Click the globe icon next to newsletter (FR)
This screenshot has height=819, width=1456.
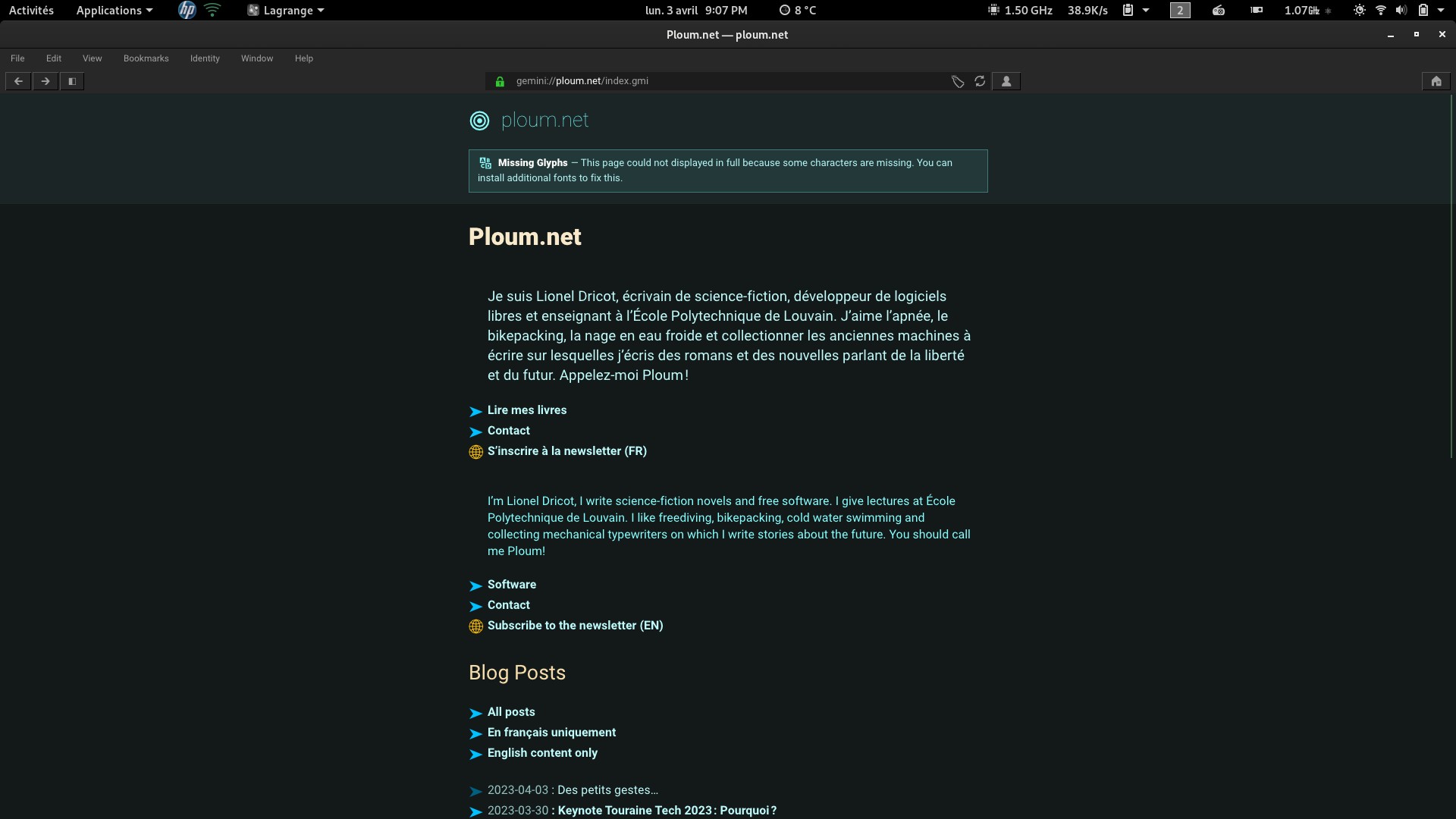pyautogui.click(x=475, y=452)
